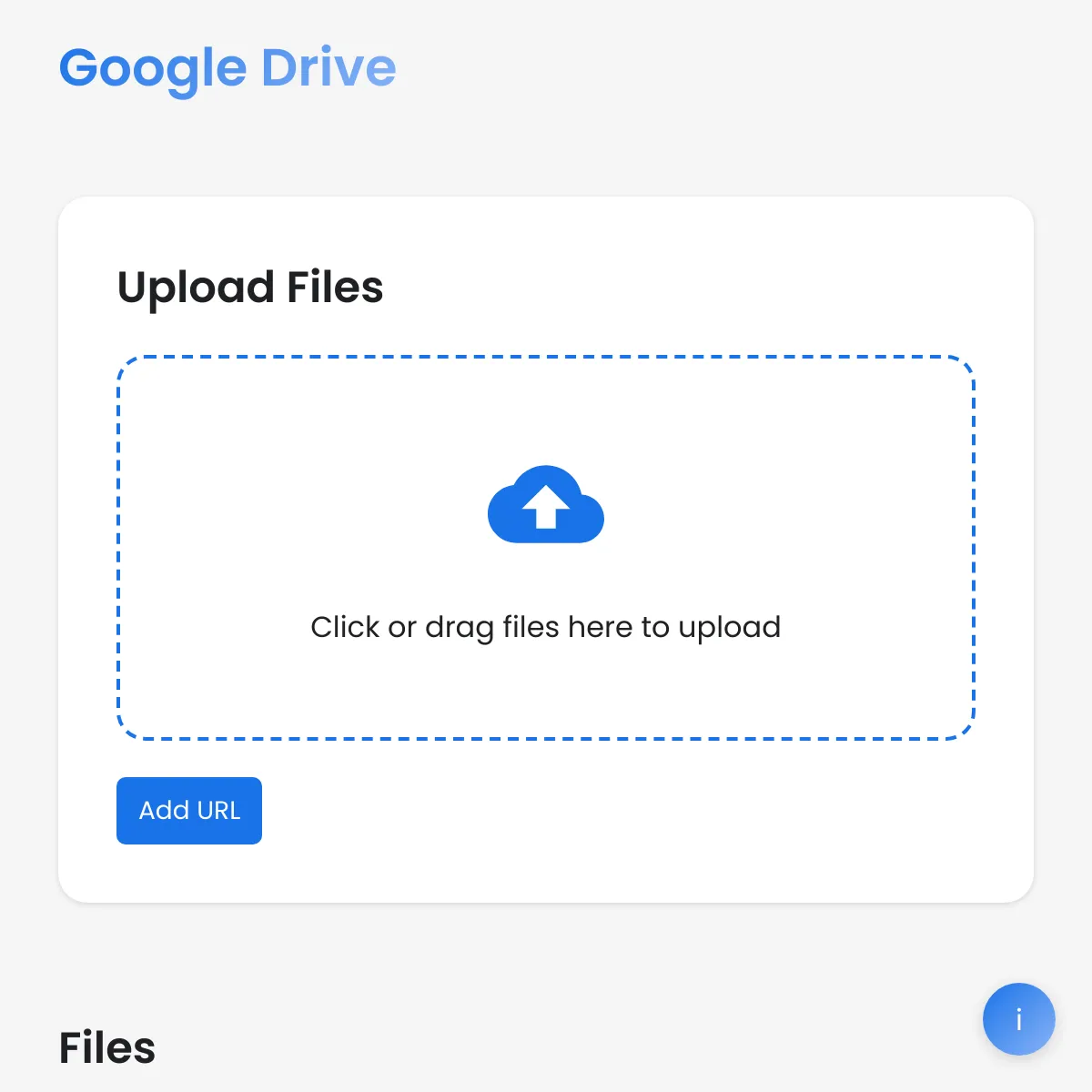Add a file by URL using the blue button
The image size is (1092, 1092).
pyautogui.click(x=189, y=811)
